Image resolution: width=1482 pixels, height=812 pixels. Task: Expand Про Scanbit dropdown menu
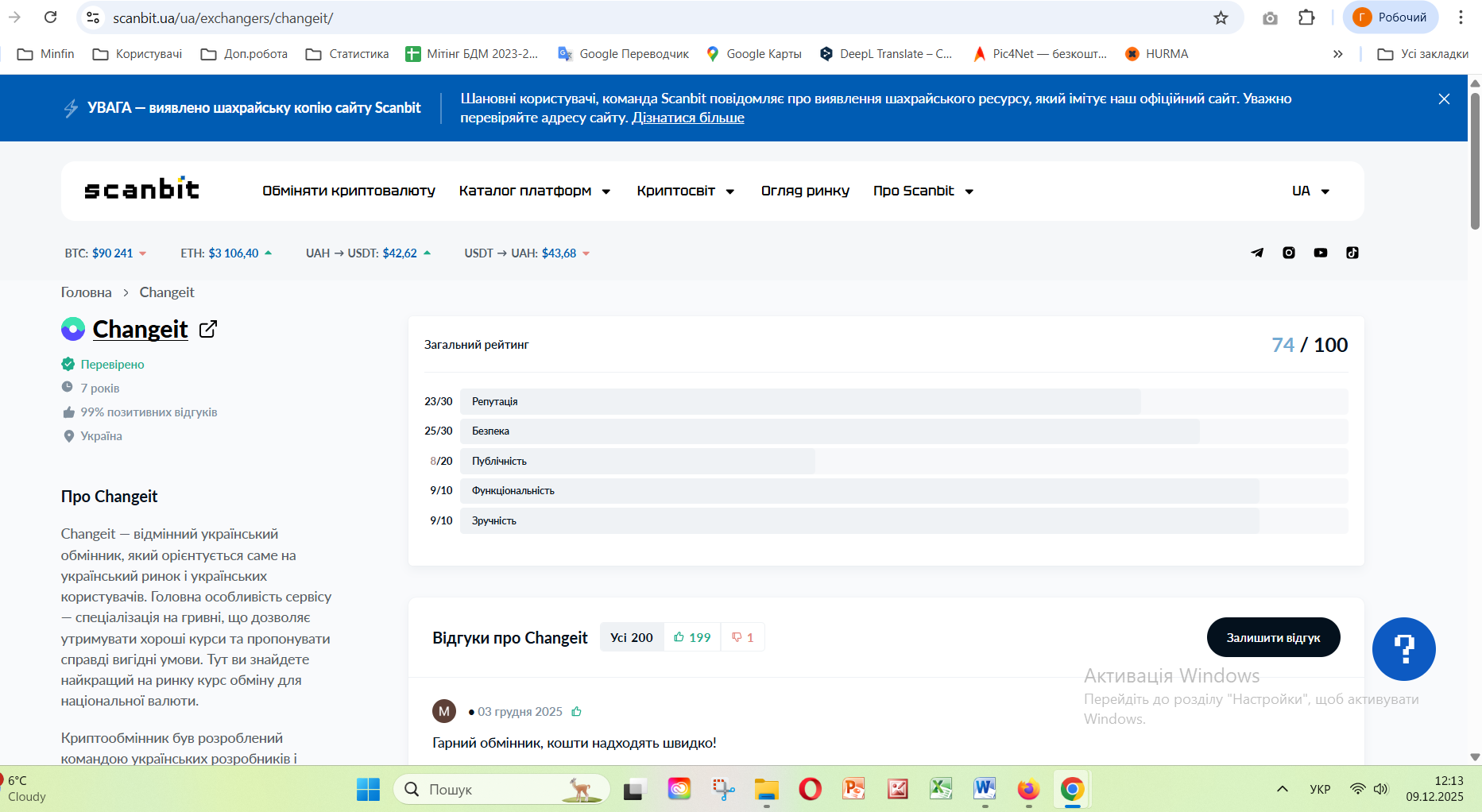(923, 191)
